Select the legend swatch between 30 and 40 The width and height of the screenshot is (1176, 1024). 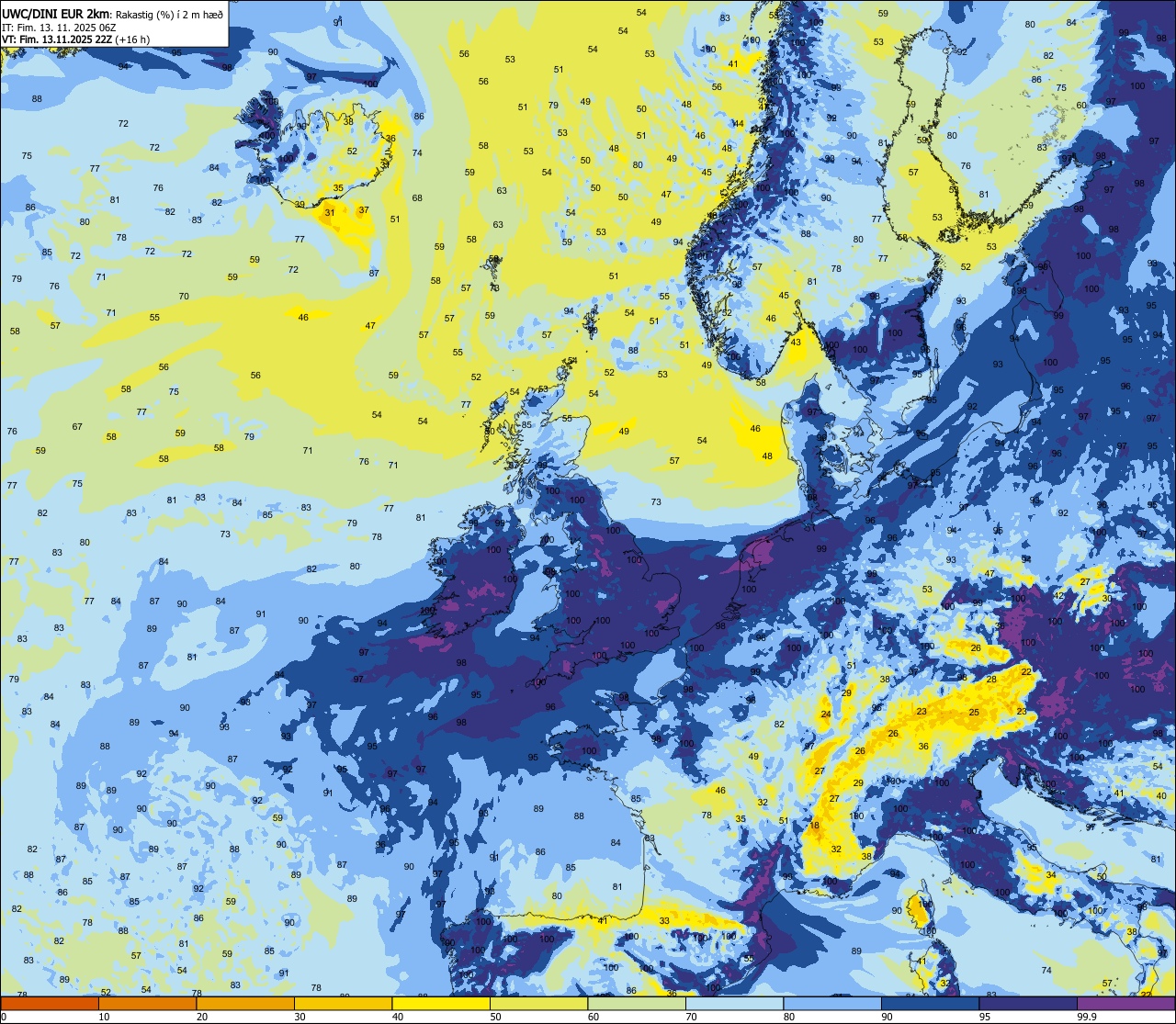[x=343, y=1003]
